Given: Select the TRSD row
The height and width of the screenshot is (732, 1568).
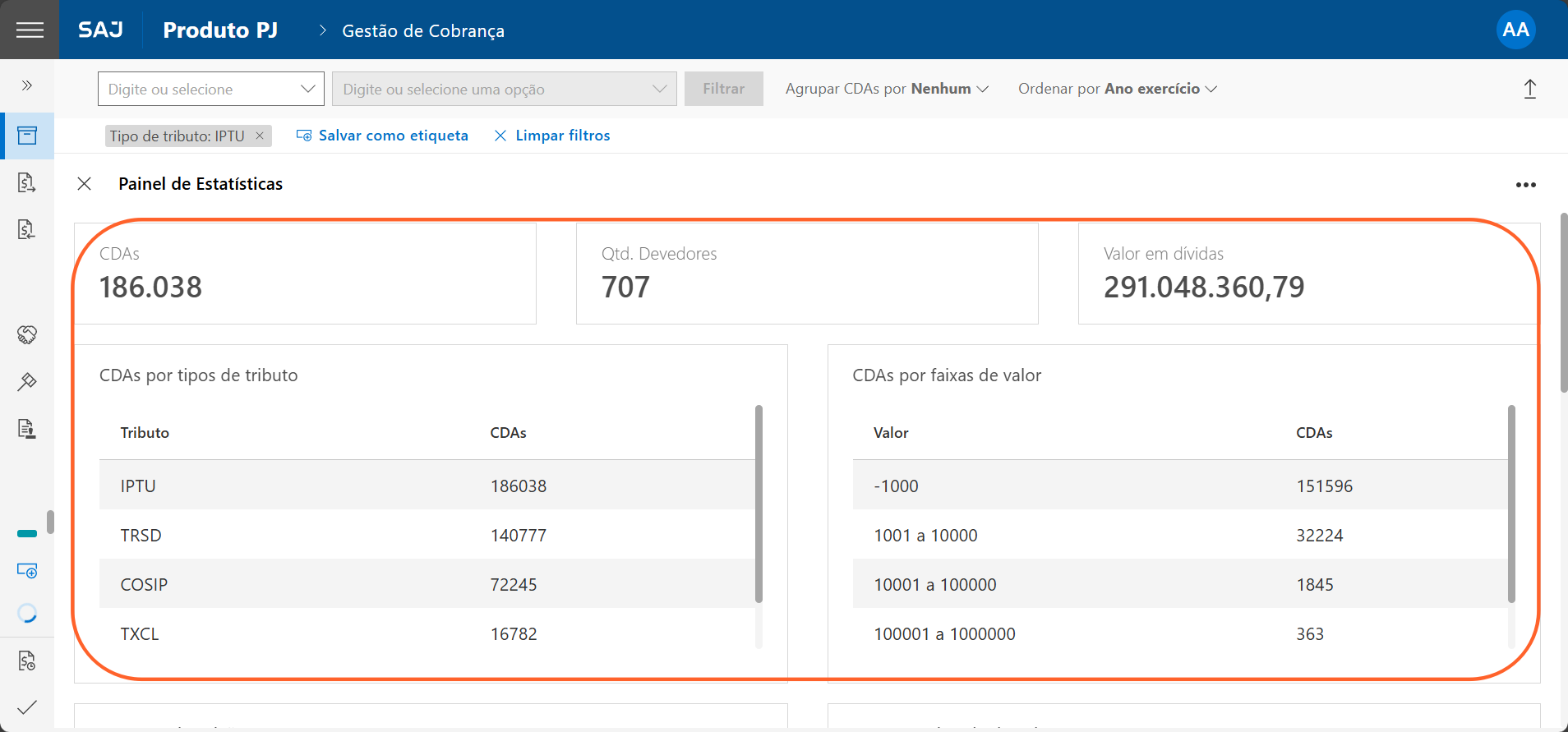Looking at the screenshot, I should pyautogui.click(x=427, y=534).
